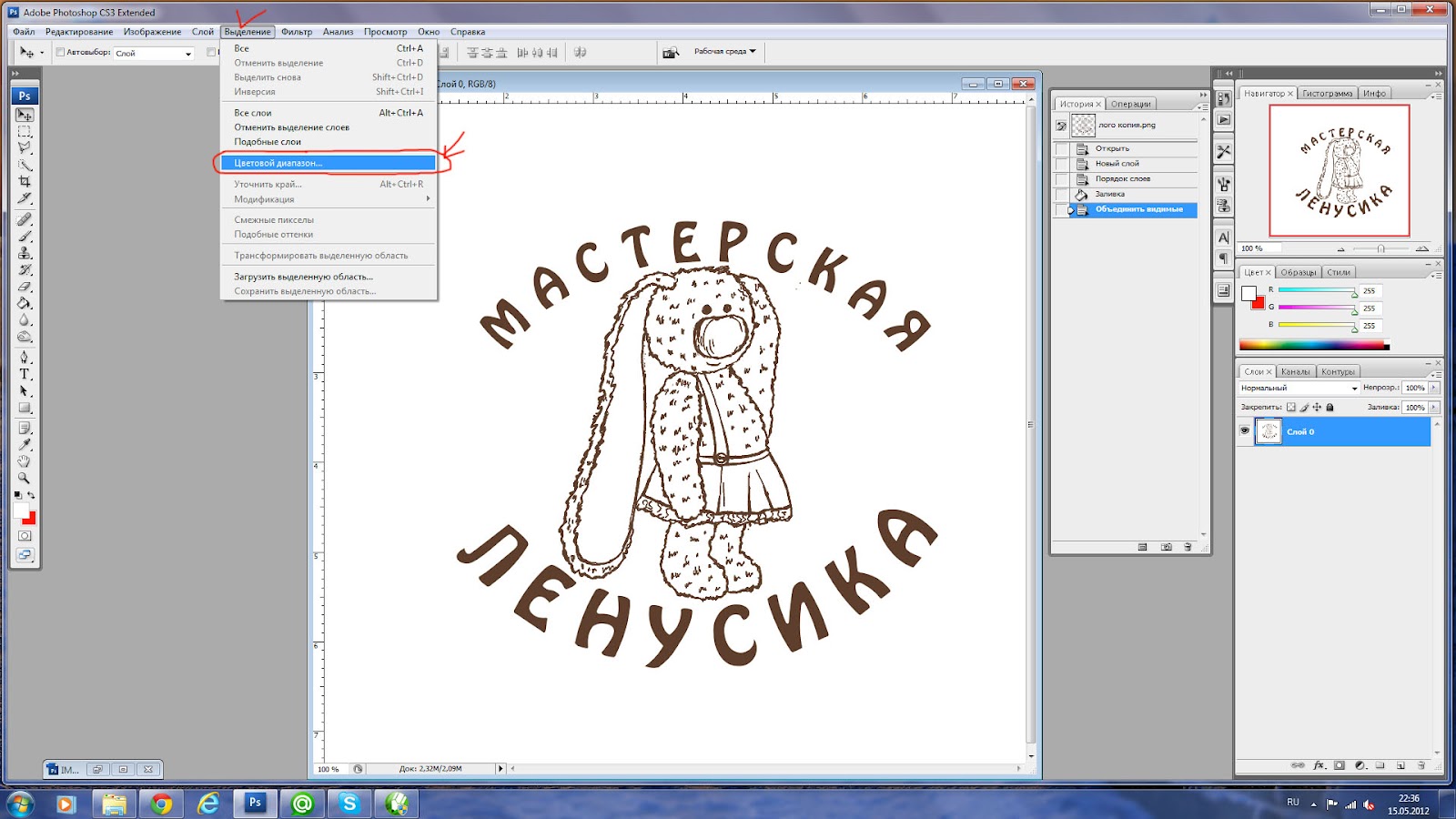
Task: Switch to the Каналы tab
Action: coord(1295,371)
